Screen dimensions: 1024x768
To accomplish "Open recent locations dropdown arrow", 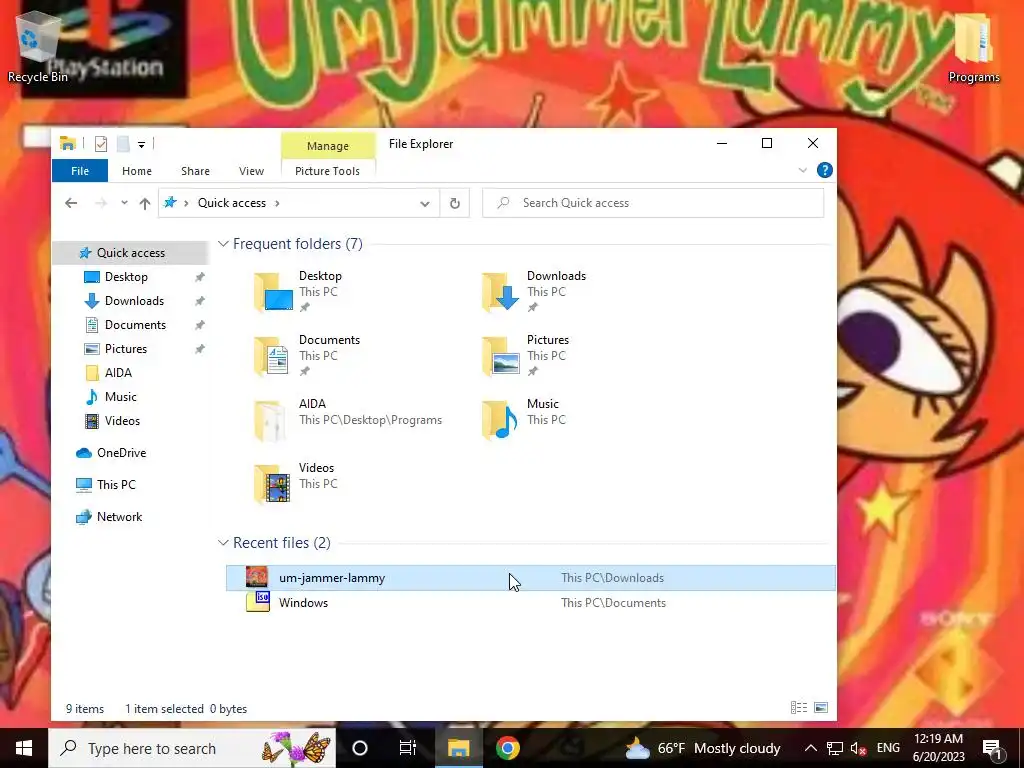I will click(x=124, y=203).
